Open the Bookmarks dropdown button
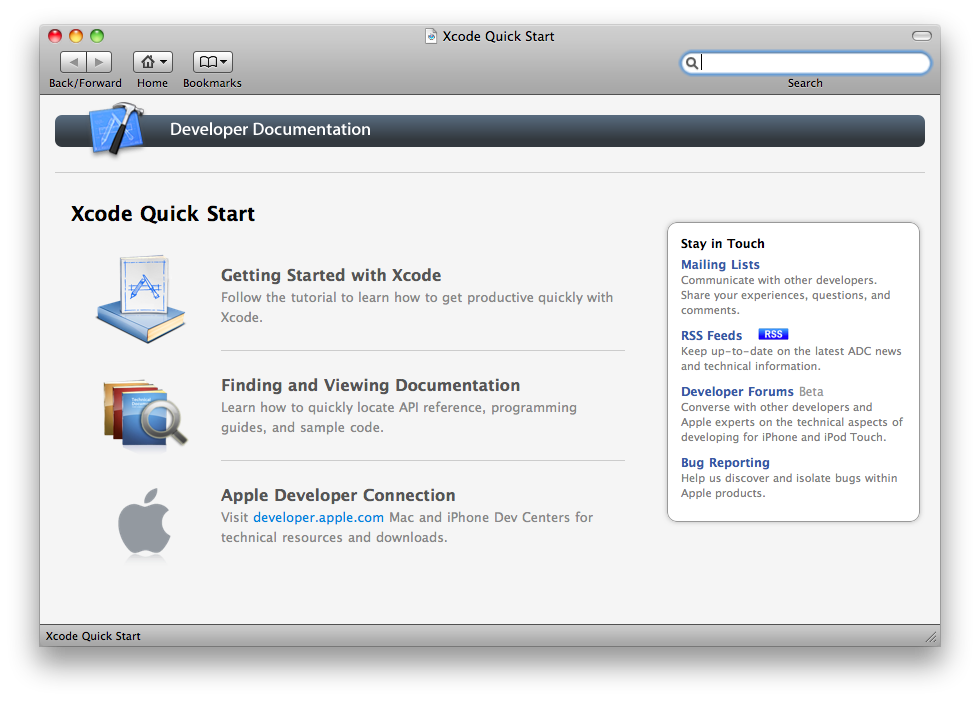The height and width of the screenshot is (701, 980). click(212, 62)
